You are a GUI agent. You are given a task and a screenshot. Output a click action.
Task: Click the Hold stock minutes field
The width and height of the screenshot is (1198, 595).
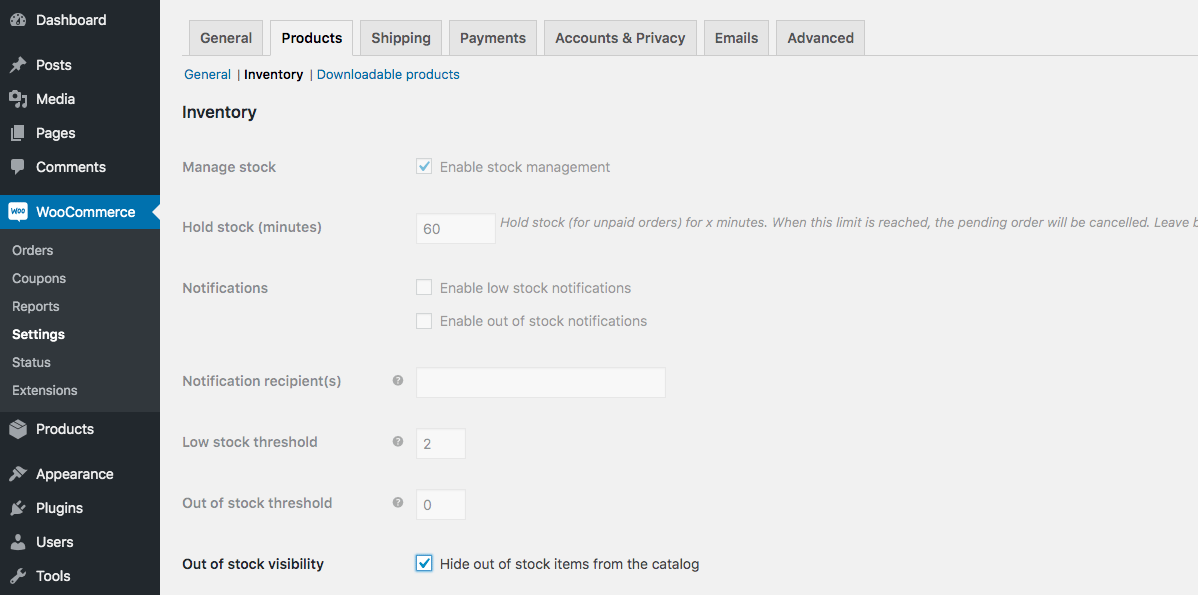(x=455, y=228)
